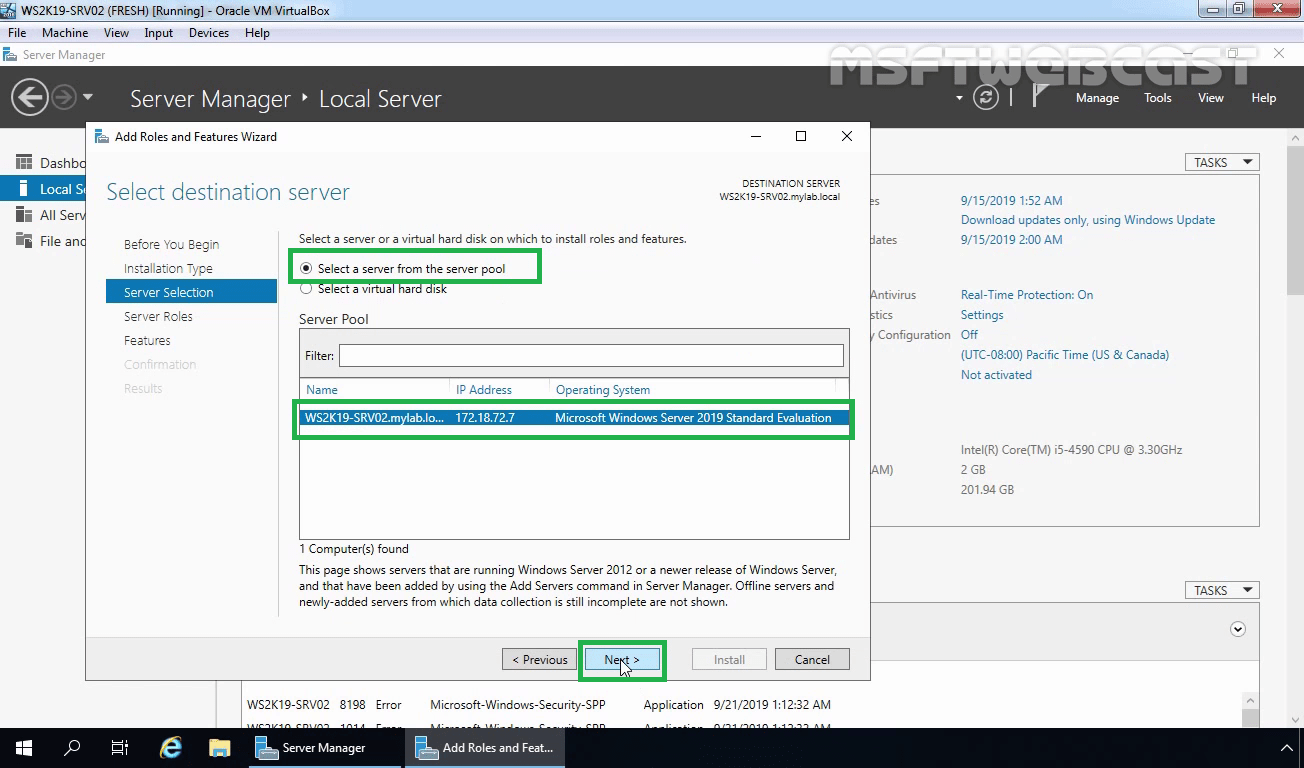Select the event 8198 Error row
Screen dimensions: 1304x768
tap(540, 705)
